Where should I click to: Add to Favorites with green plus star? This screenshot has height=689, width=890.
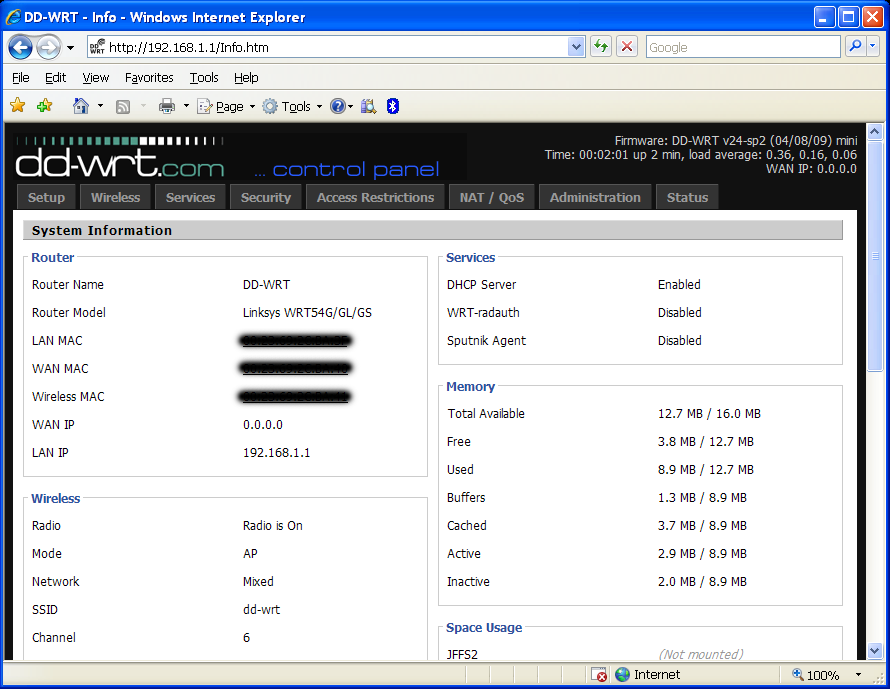click(44, 106)
